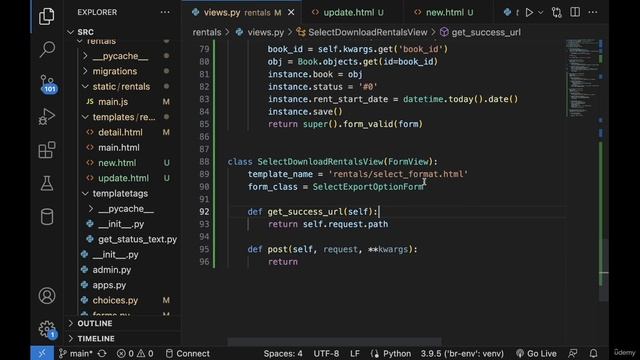Screen dimensions: 640x360
Task: Click the synchronize changes icon
Action: click(x=102, y=353)
